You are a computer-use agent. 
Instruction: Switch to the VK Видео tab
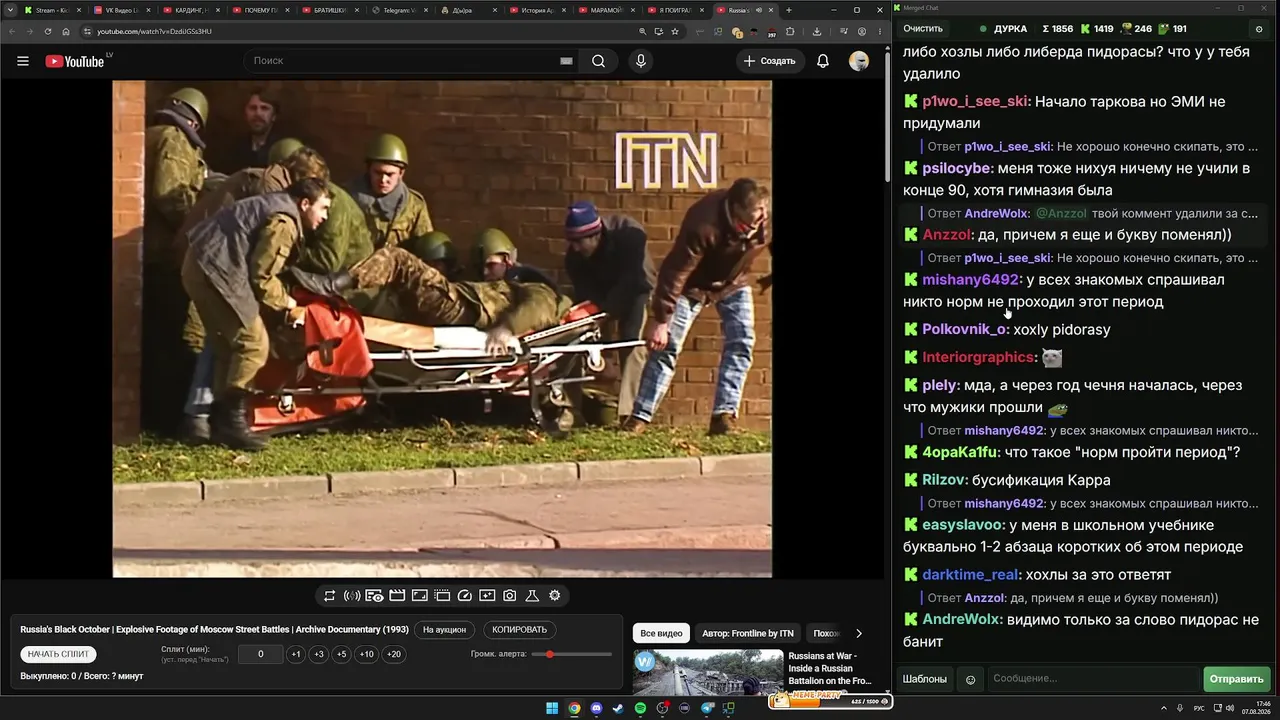pyautogui.click(x=120, y=10)
